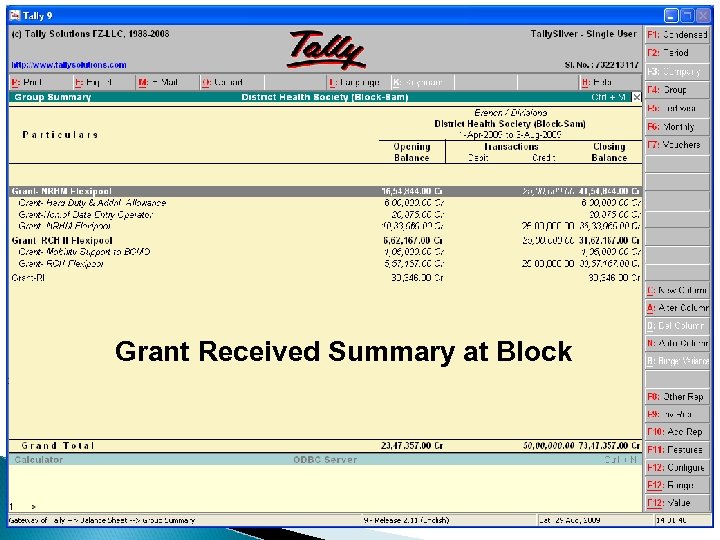Click the F1: Condensed button
Viewport: 720px width, 540px height.
(677, 34)
